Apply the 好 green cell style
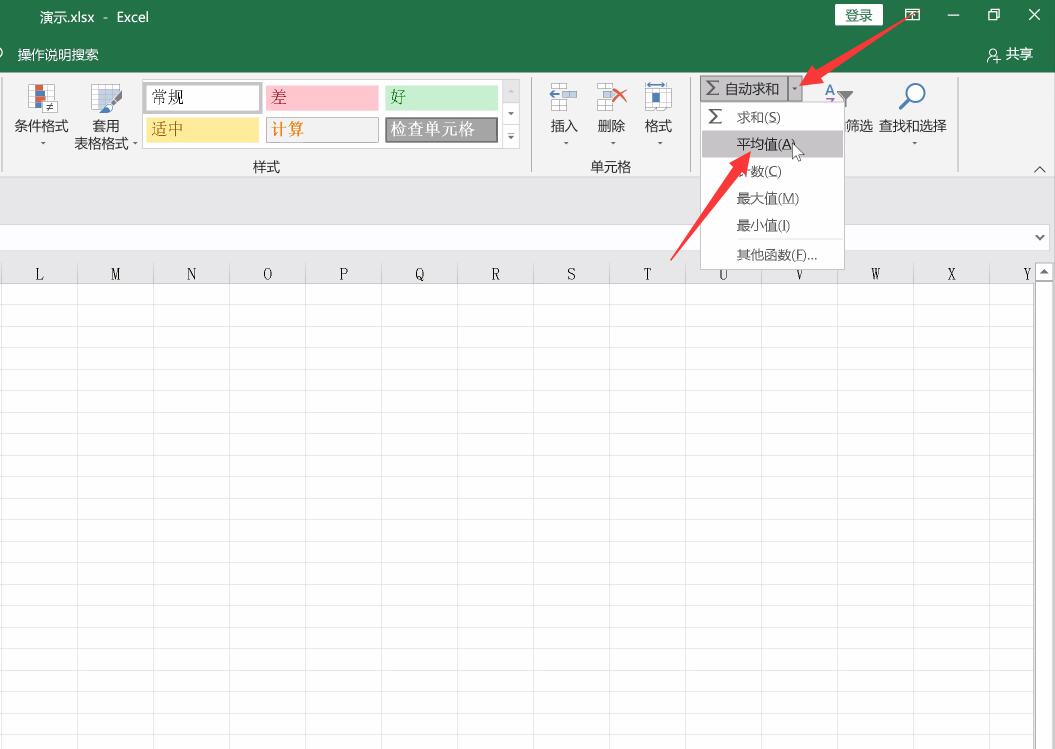 coord(441,98)
